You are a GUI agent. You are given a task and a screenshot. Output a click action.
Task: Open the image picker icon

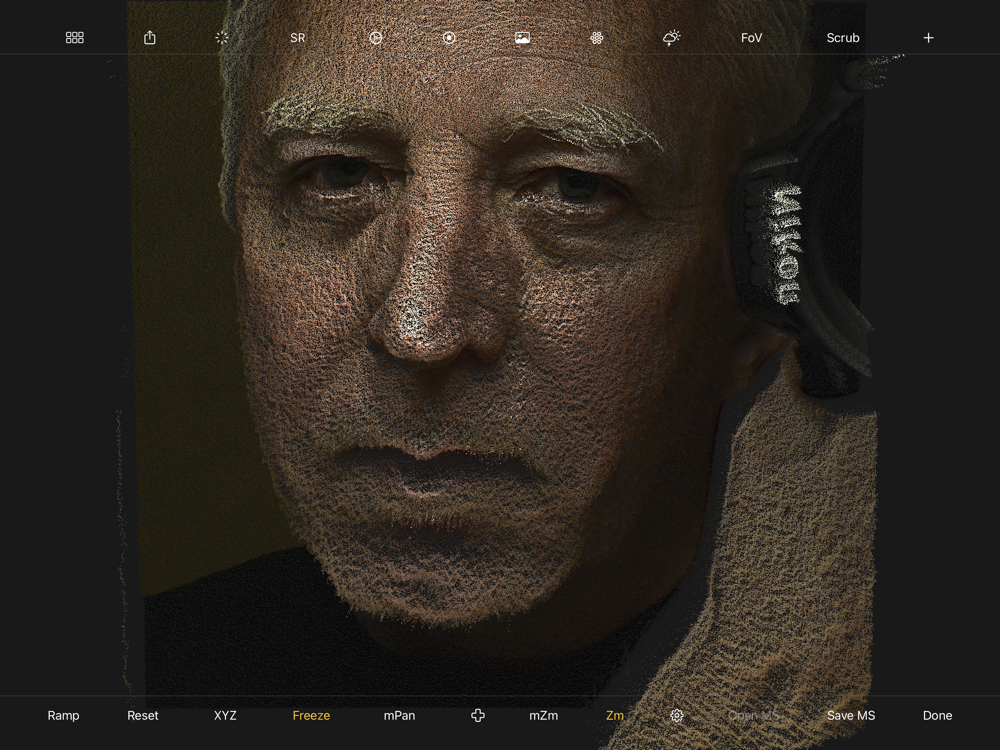[x=522, y=38]
